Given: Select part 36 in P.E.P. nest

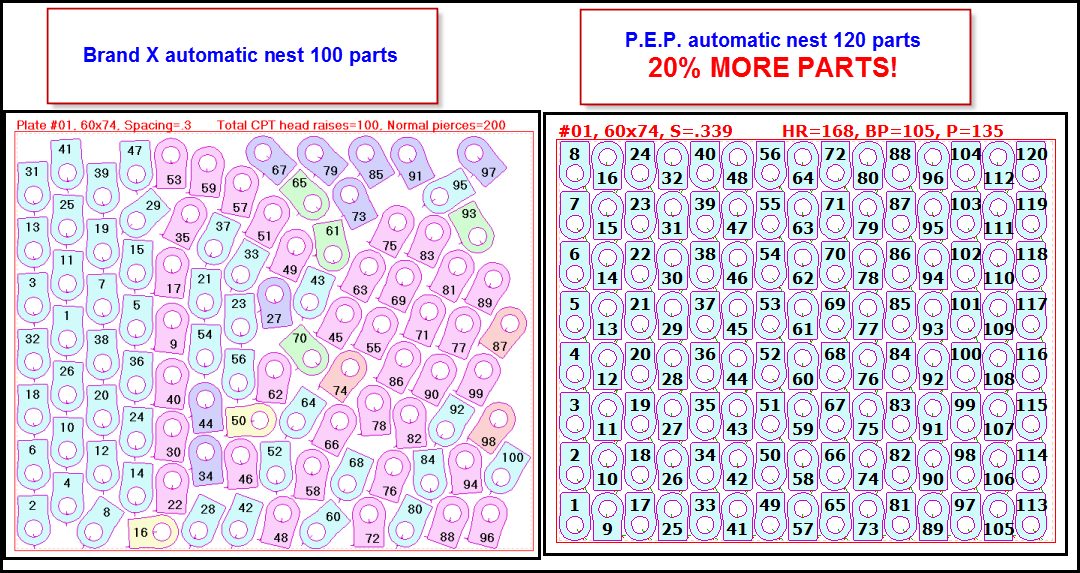Looking at the screenshot, I should coord(705,366).
